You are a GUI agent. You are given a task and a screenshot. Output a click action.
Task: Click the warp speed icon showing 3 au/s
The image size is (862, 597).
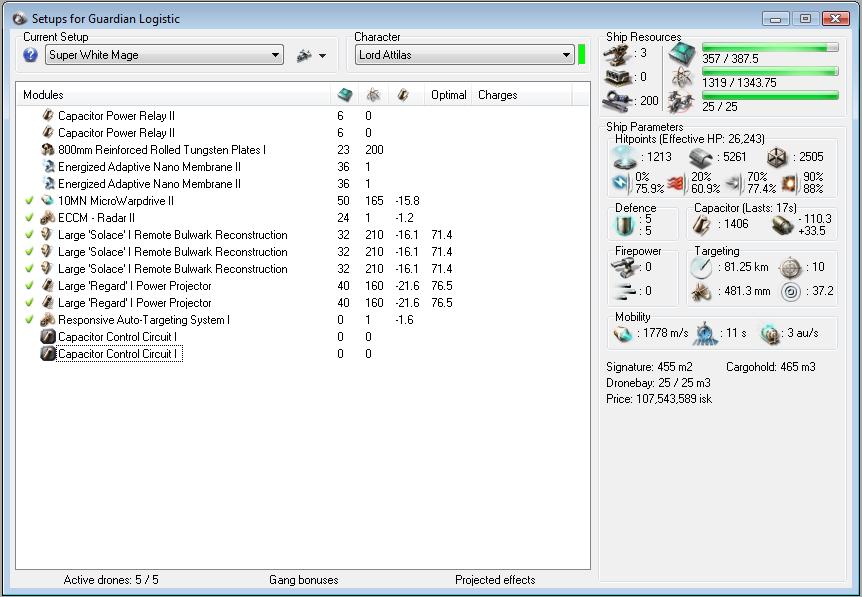coord(770,334)
